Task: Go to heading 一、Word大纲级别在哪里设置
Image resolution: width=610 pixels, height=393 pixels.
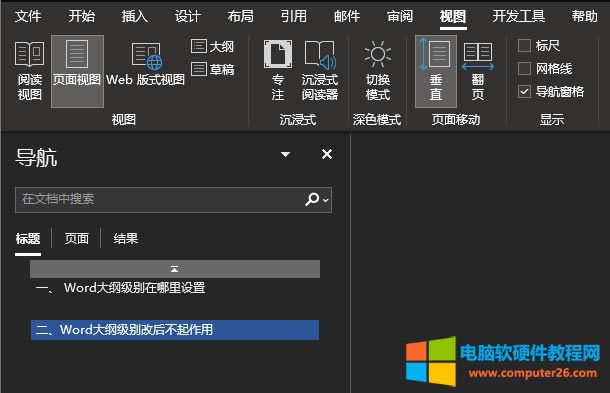Action: click(x=121, y=288)
